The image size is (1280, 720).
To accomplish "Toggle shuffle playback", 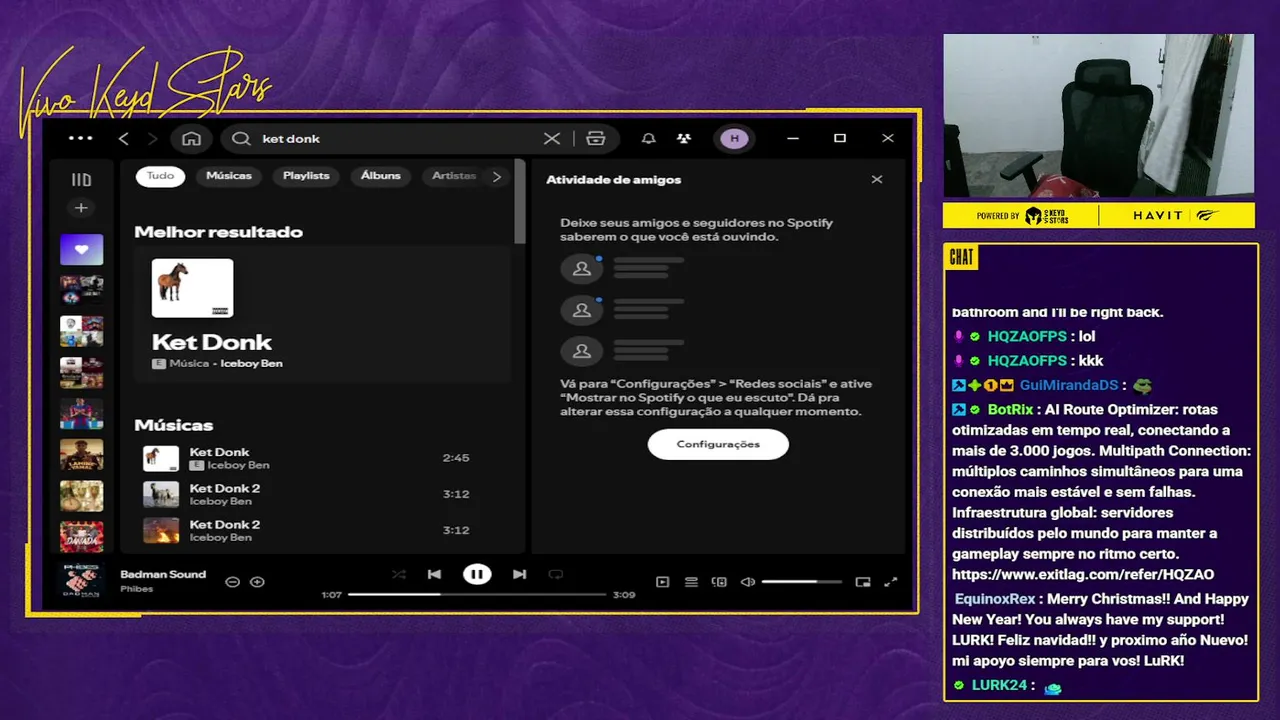I will [x=399, y=574].
